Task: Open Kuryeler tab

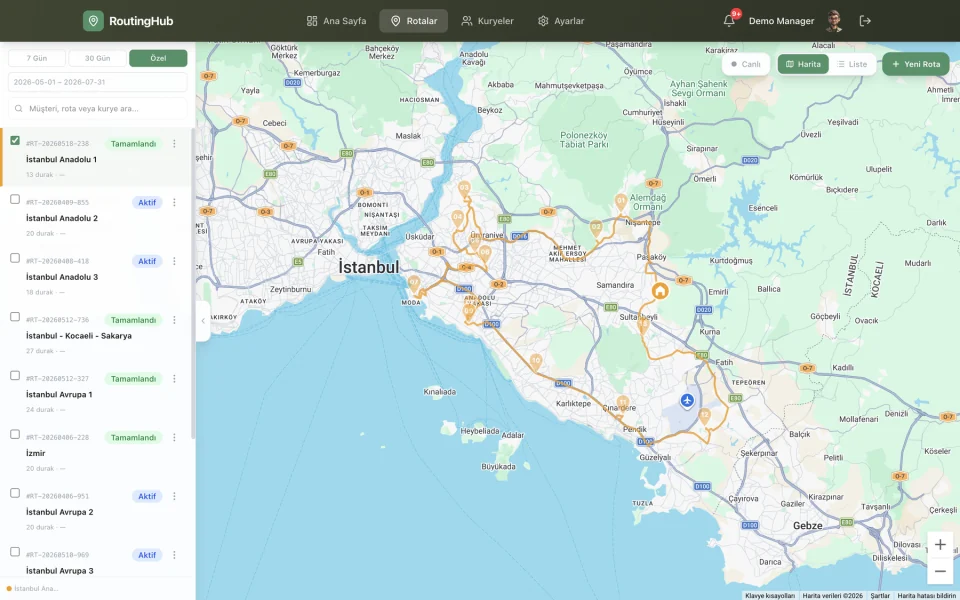Action: (487, 21)
